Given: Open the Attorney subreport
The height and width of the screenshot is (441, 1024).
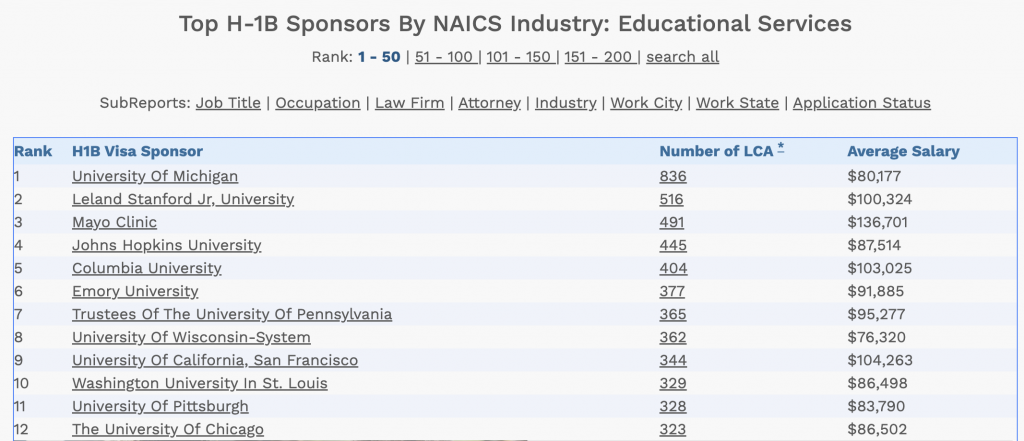Looking at the screenshot, I should tap(489, 103).
